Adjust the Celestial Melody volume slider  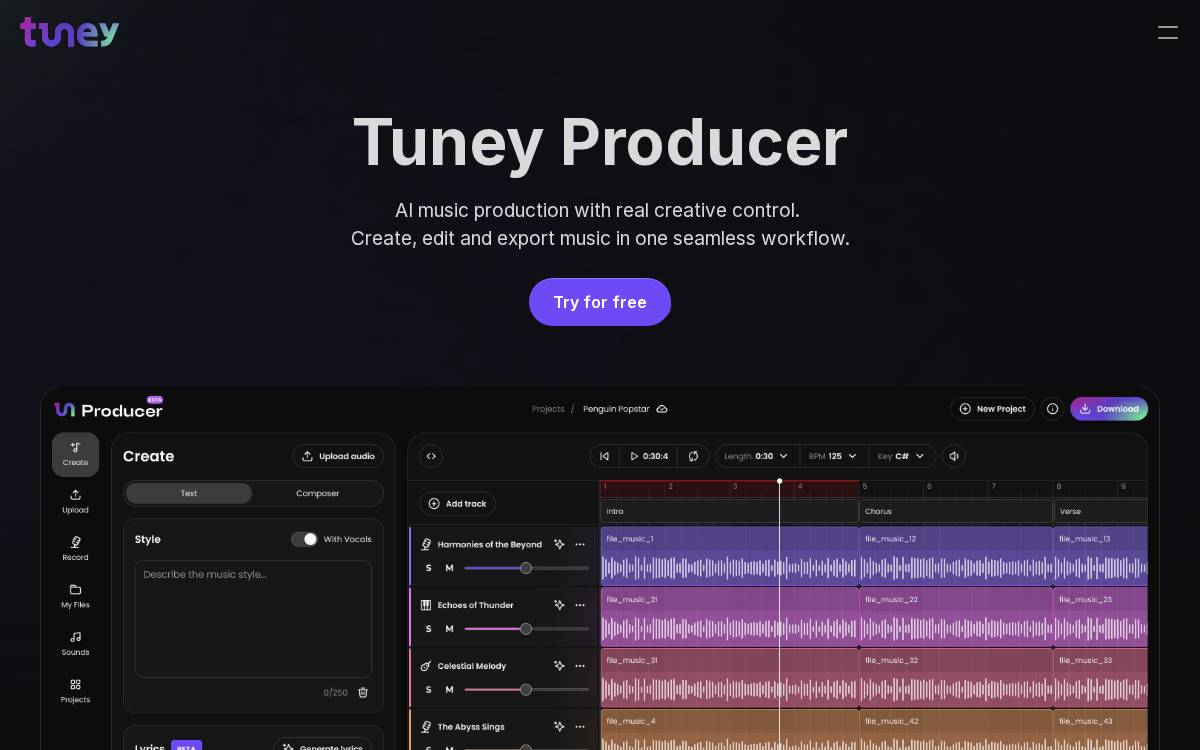point(526,690)
